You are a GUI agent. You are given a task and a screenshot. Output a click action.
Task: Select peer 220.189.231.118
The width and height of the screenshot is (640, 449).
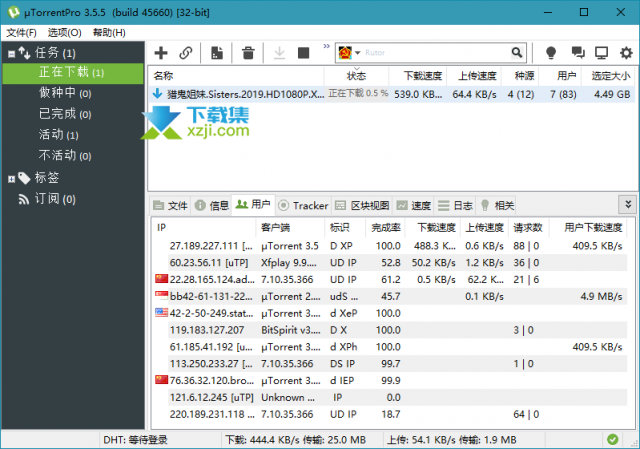coord(390,414)
